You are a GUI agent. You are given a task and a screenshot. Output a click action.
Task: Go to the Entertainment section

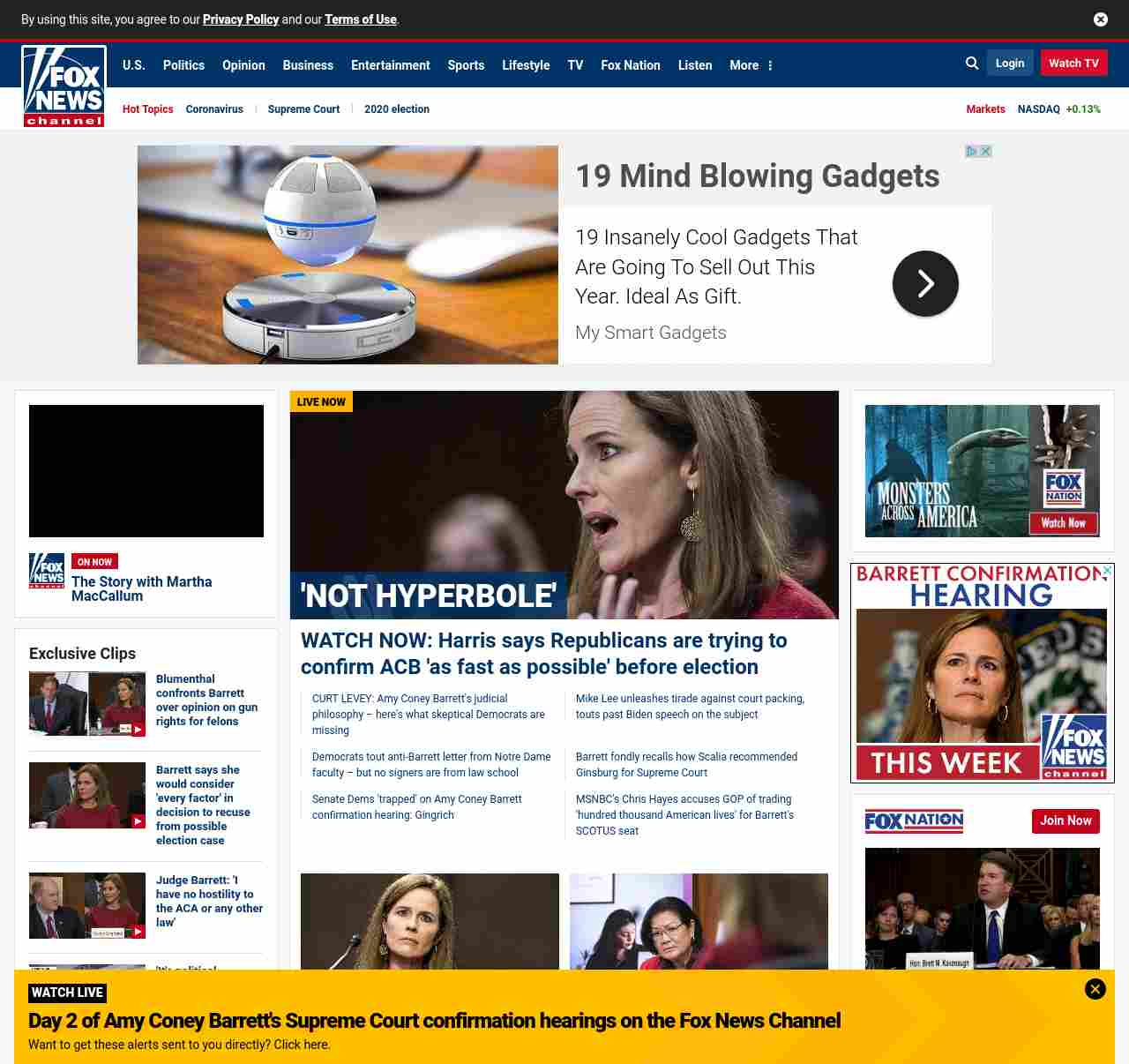[x=390, y=65]
